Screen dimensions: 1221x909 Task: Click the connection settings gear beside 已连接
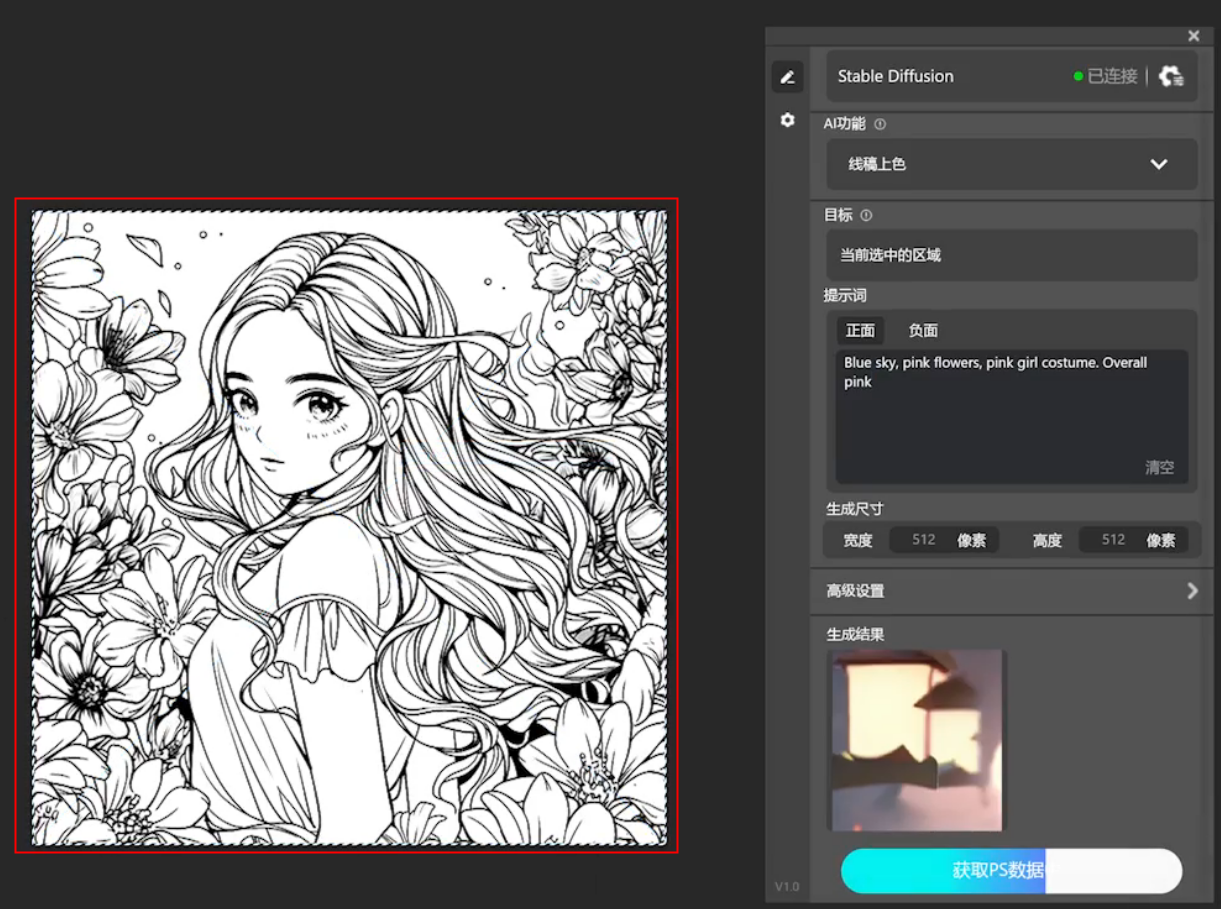[1171, 76]
